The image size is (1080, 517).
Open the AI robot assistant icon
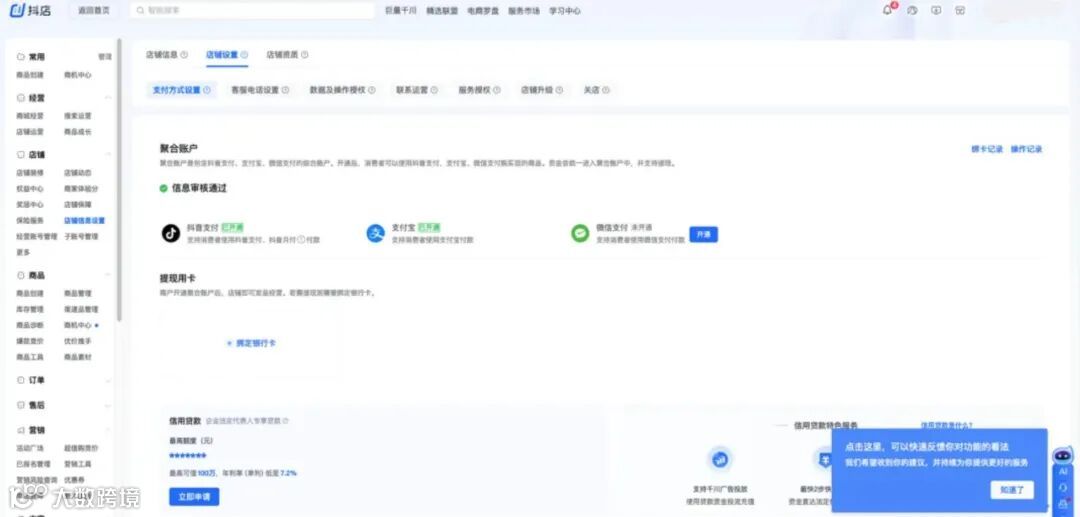pos(1063,456)
